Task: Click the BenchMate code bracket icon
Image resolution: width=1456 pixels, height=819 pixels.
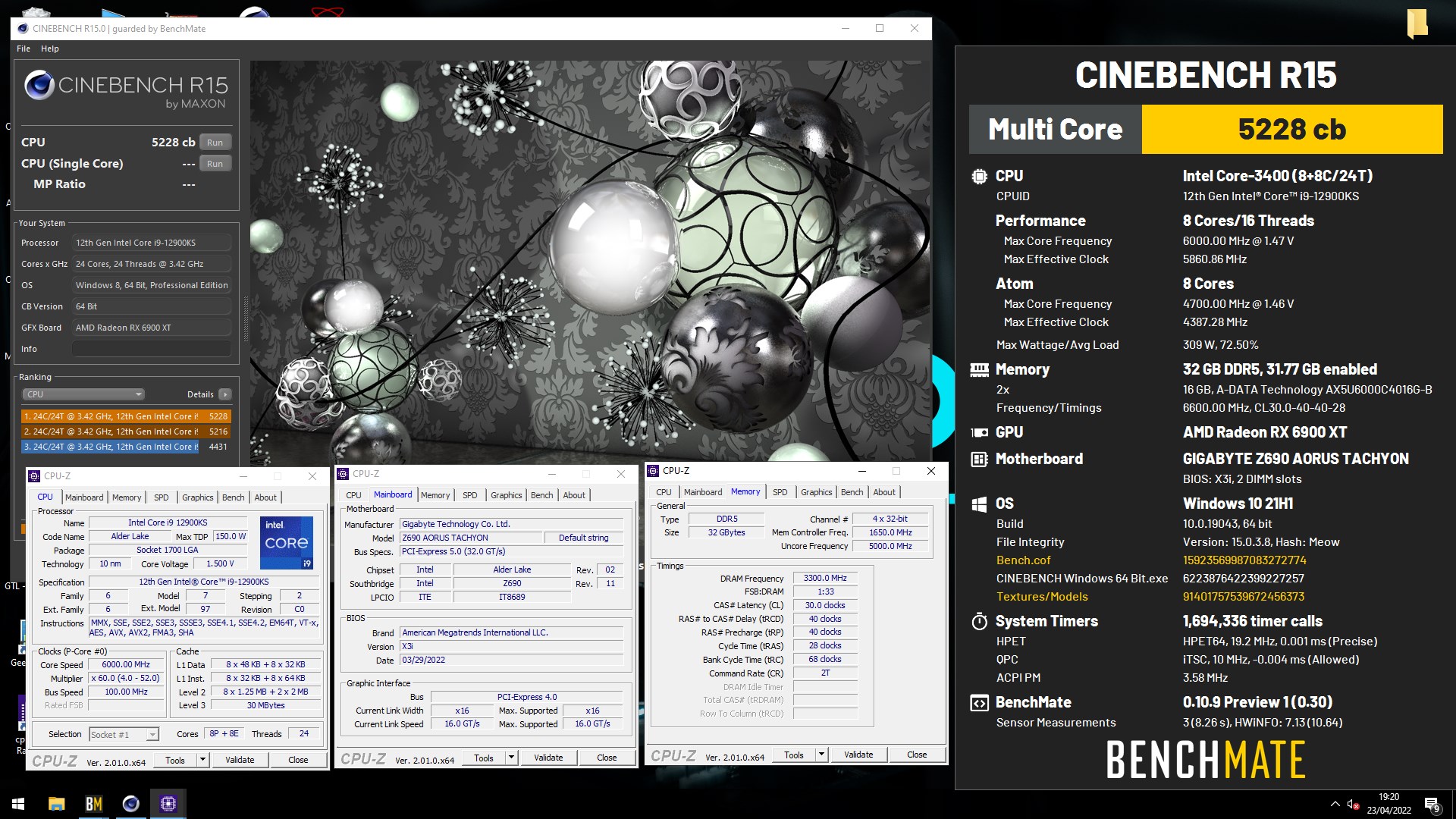Action: pos(979,703)
